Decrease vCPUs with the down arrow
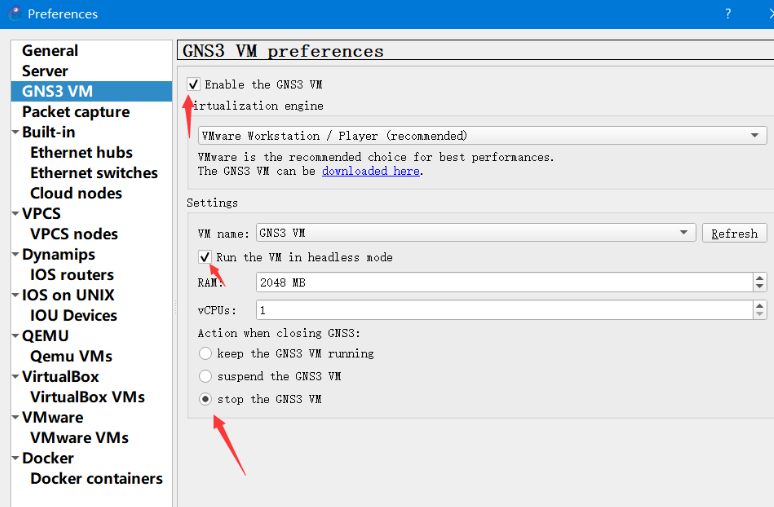 760,314
